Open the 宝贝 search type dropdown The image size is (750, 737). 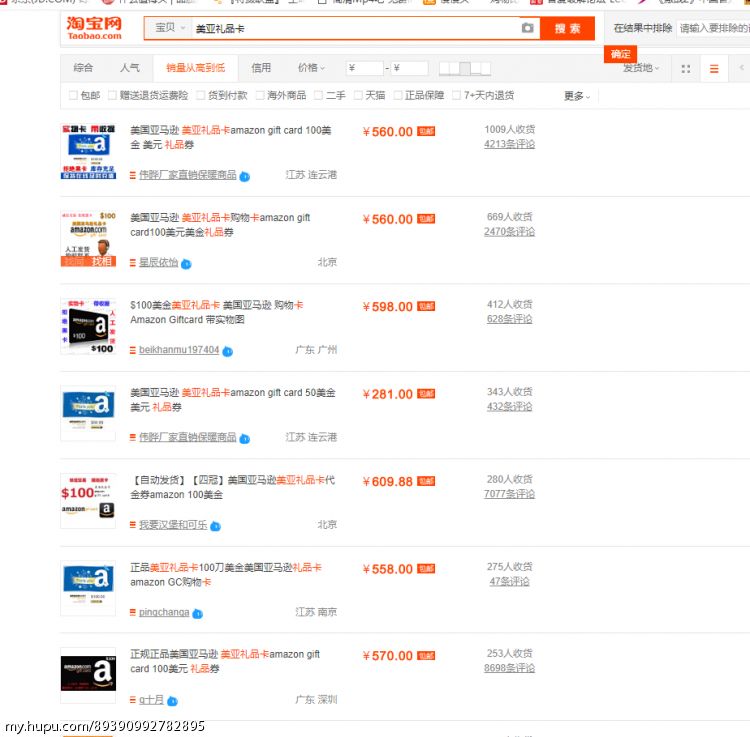coord(168,28)
